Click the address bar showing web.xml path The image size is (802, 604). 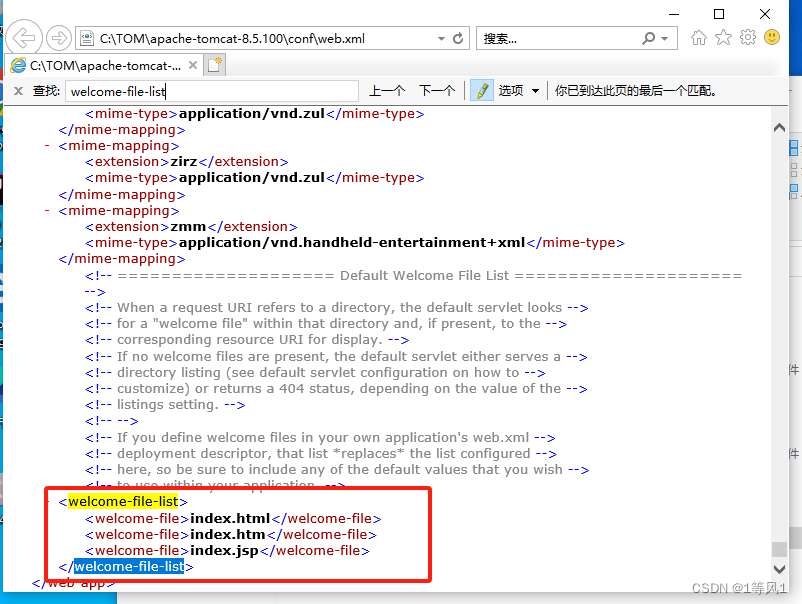click(x=258, y=39)
